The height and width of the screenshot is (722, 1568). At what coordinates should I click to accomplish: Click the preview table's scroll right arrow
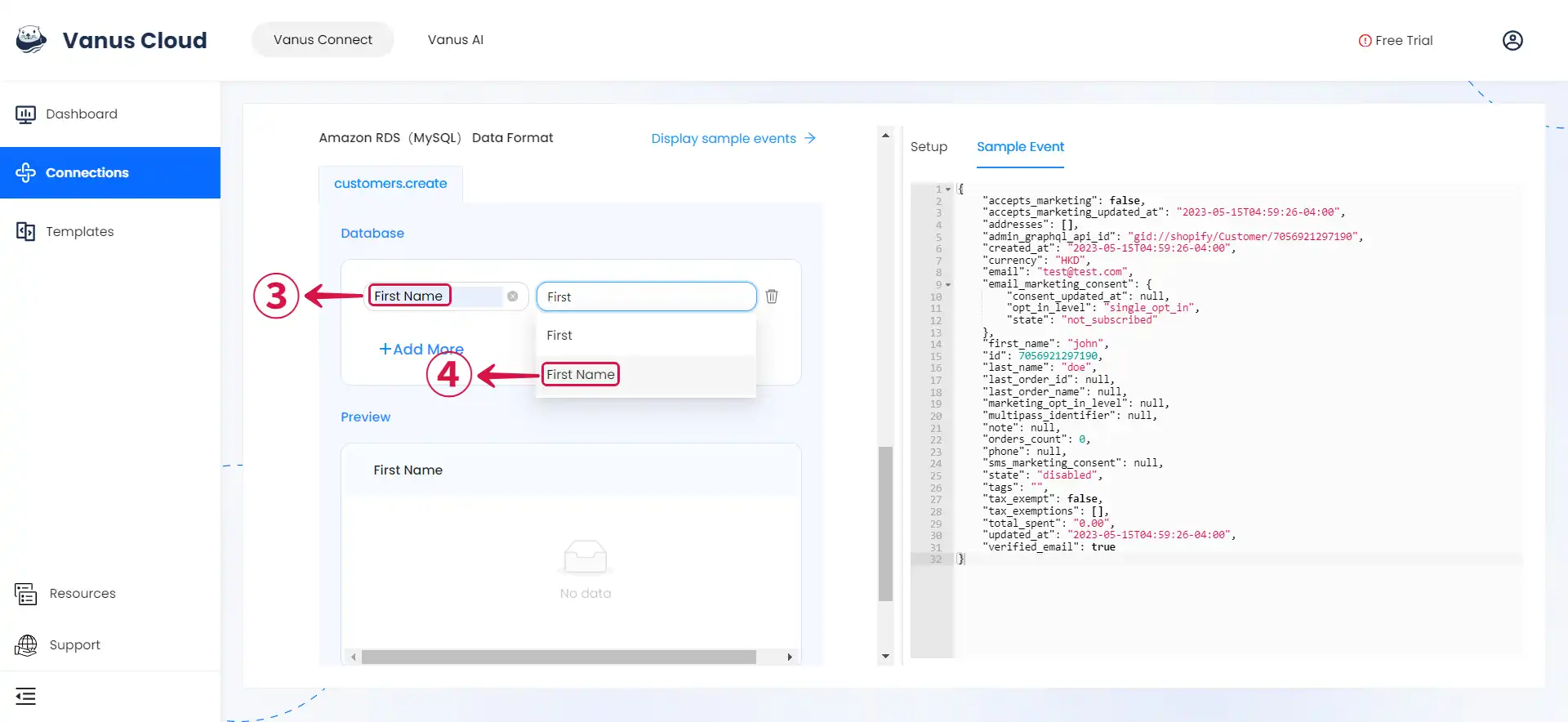click(789, 657)
